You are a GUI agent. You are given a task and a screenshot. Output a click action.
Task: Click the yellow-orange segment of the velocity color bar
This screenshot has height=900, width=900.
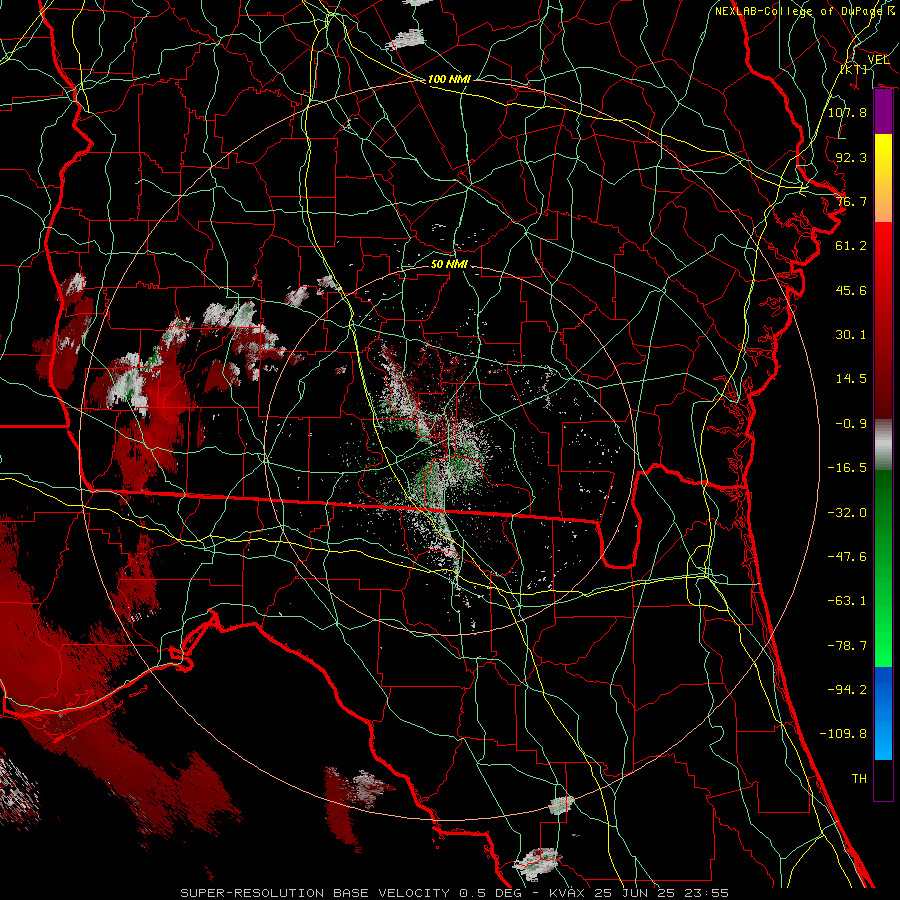883,178
